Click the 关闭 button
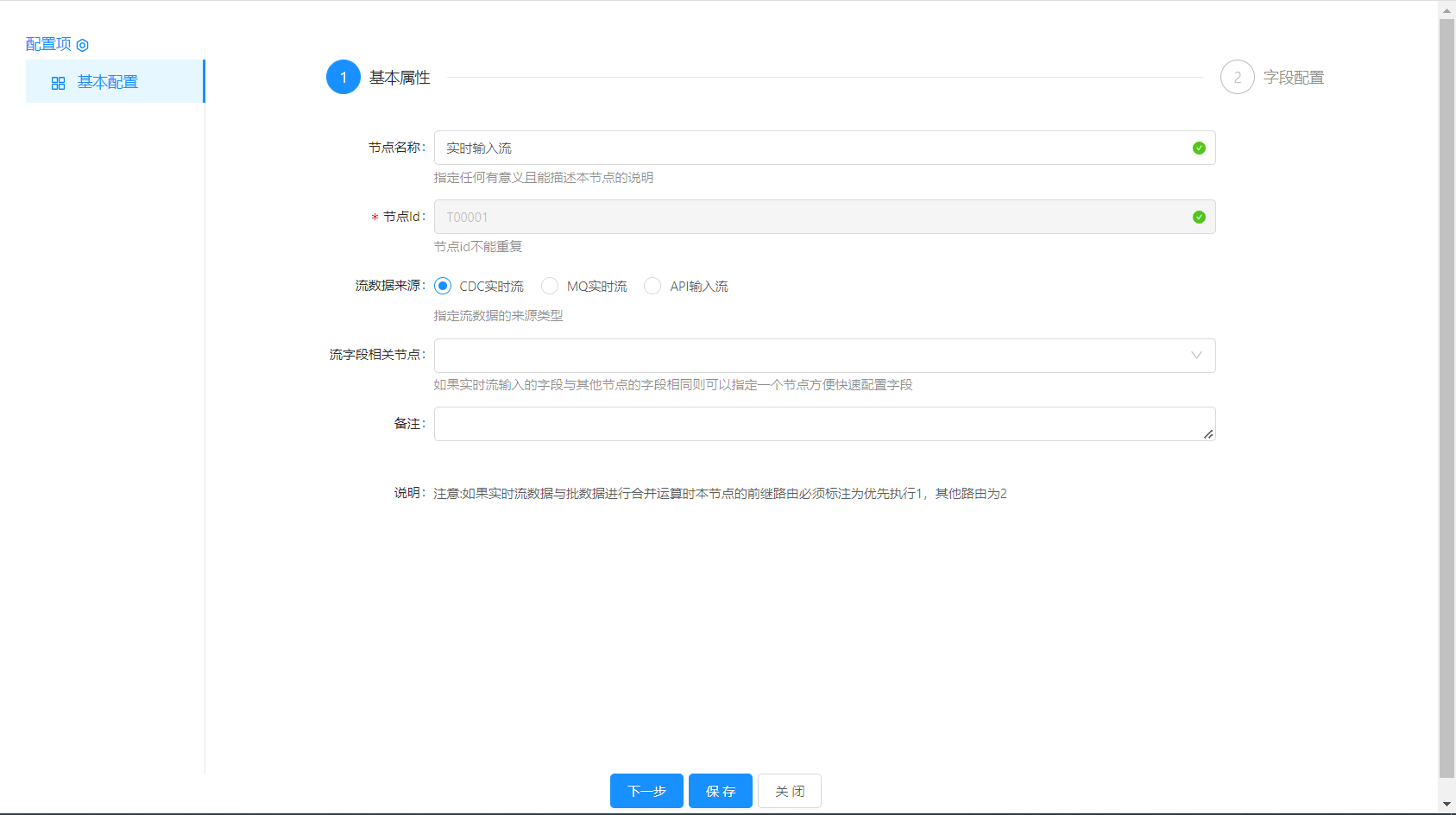 pyautogui.click(x=790, y=791)
